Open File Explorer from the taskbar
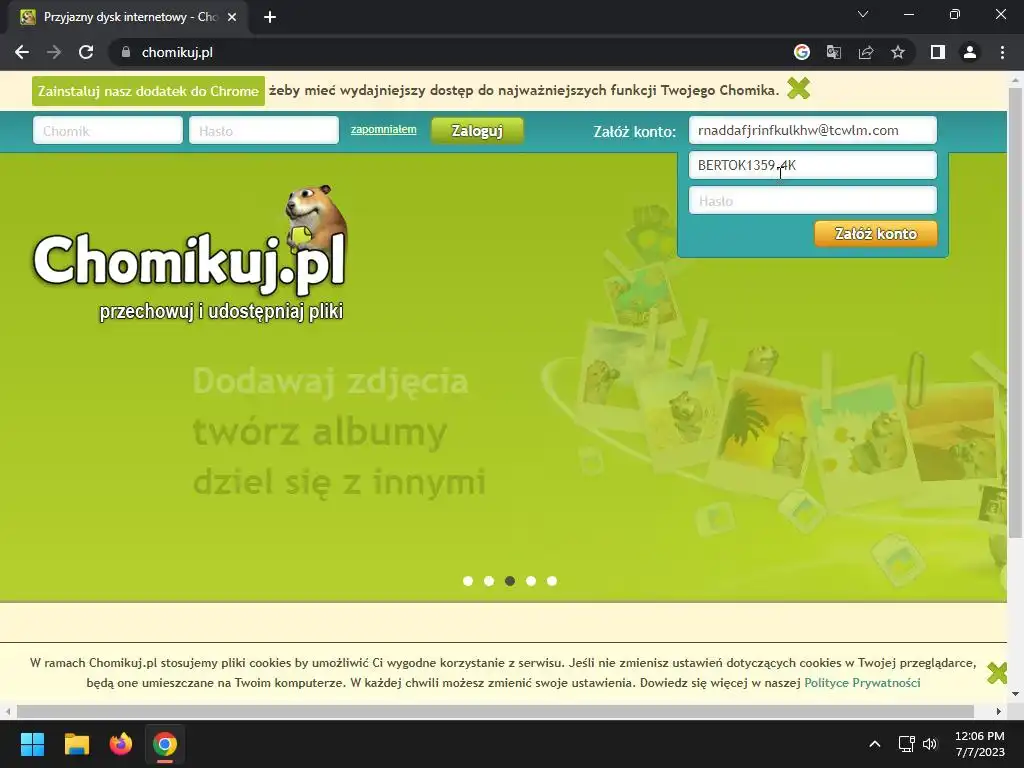The image size is (1024, 768). pyautogui.click(x=76, y=744)
